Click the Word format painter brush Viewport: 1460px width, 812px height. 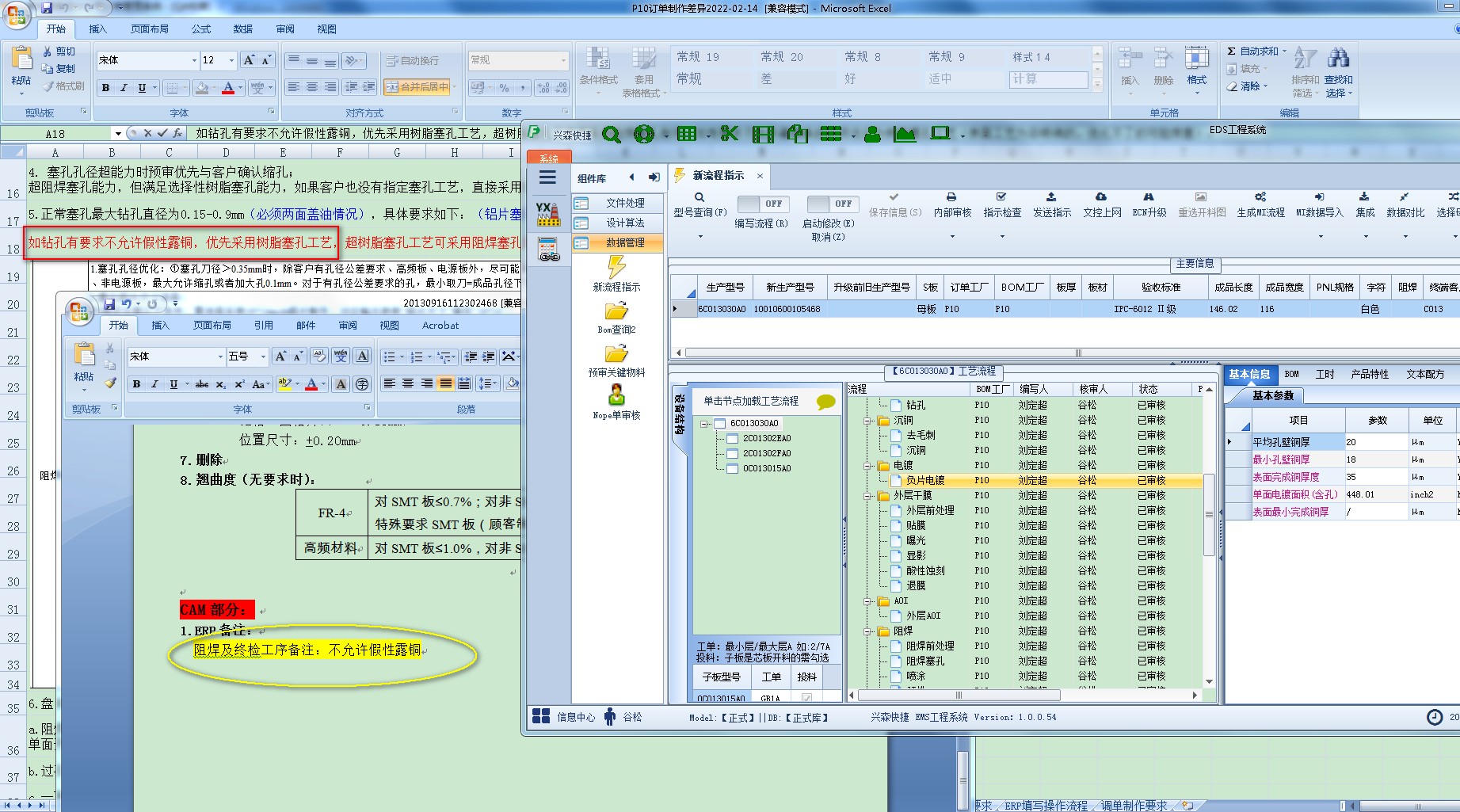click(111, 383)
